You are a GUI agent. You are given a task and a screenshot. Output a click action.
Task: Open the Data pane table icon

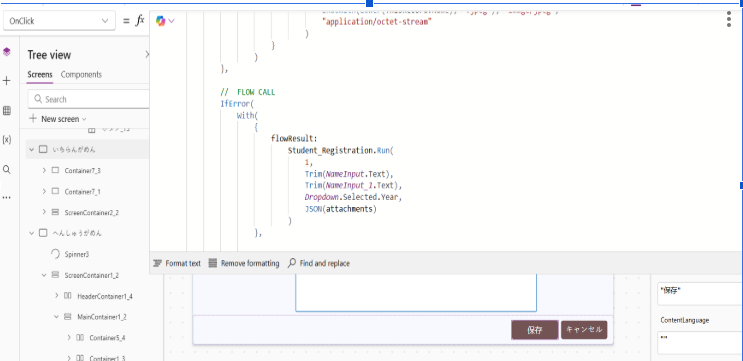pos(7,111)
